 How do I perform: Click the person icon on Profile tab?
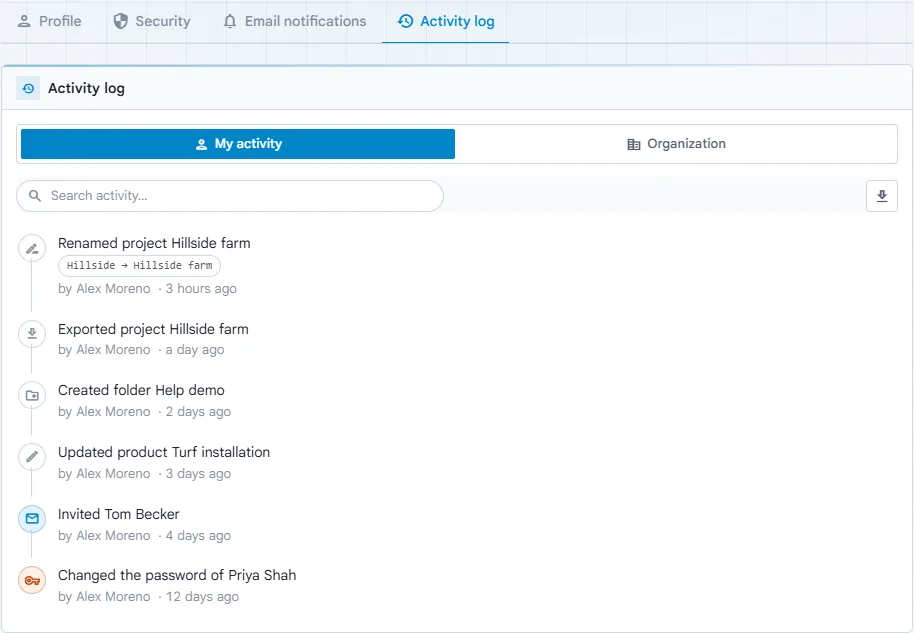point(24,22)
